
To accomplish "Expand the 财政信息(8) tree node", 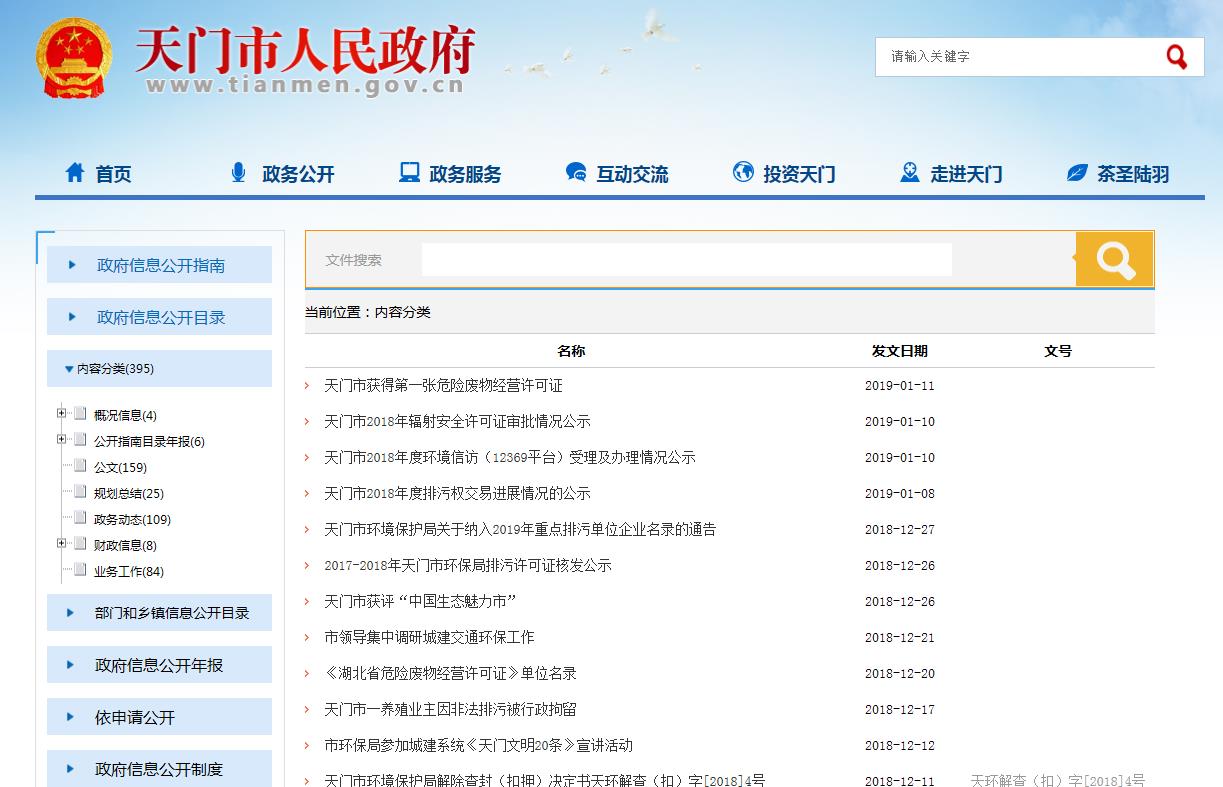I will click(62, 544).
